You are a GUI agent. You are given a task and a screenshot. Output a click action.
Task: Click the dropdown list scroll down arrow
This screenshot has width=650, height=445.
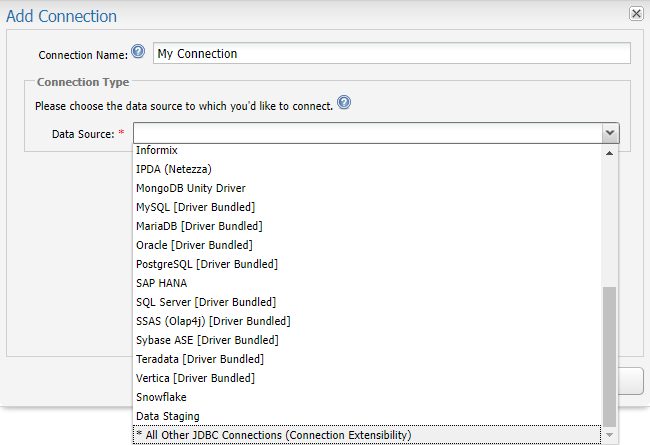pyautogui.click(x=609, y=435)
